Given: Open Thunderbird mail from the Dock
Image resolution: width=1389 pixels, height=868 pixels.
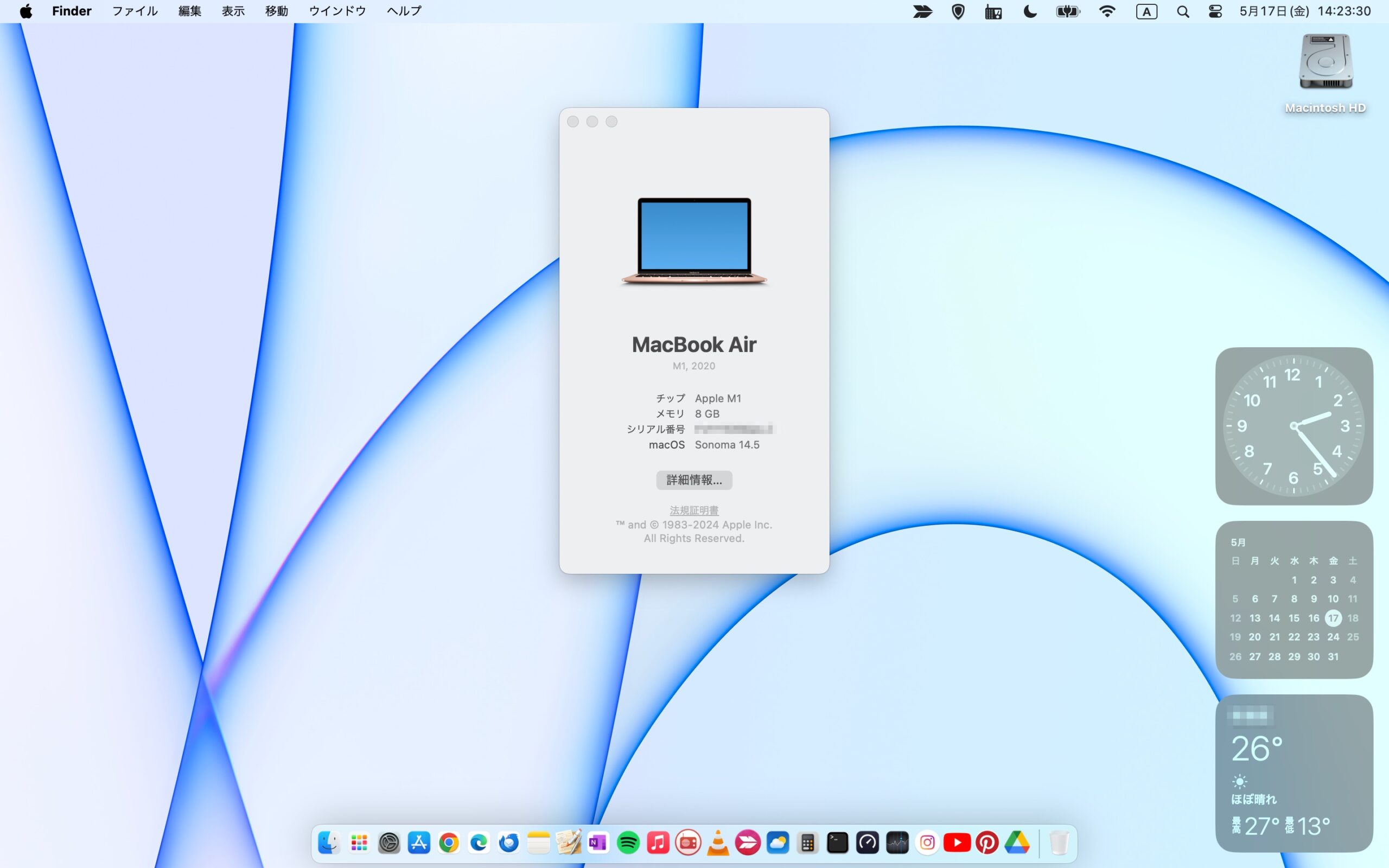Looking at the screenshot, I should tap(508, 843).
